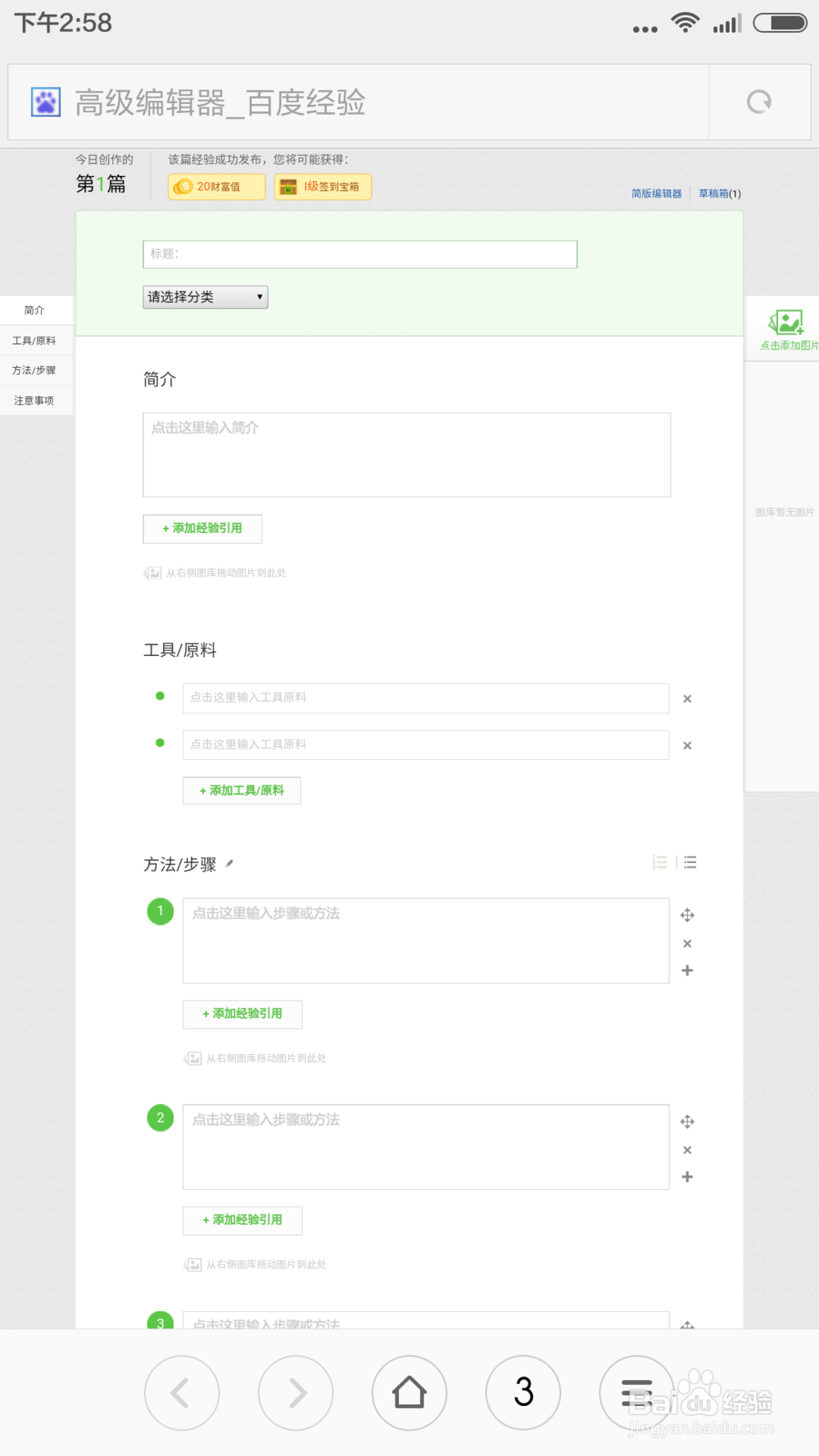Screen dimensions: 819x1456
Task: Go back with the browser back arrow
Action: (181, 1392)
